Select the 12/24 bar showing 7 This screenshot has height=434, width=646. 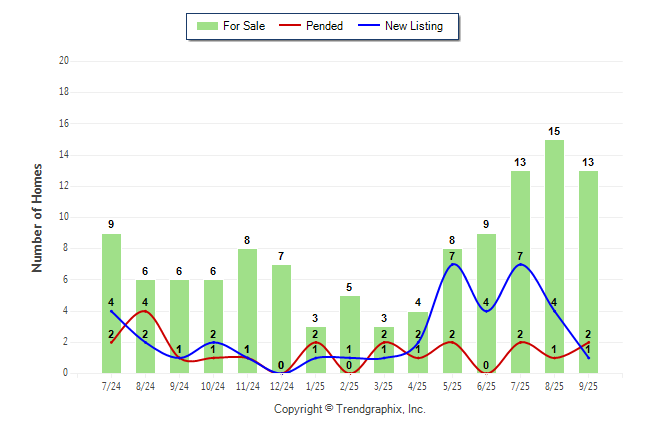(x=281, y=319)
